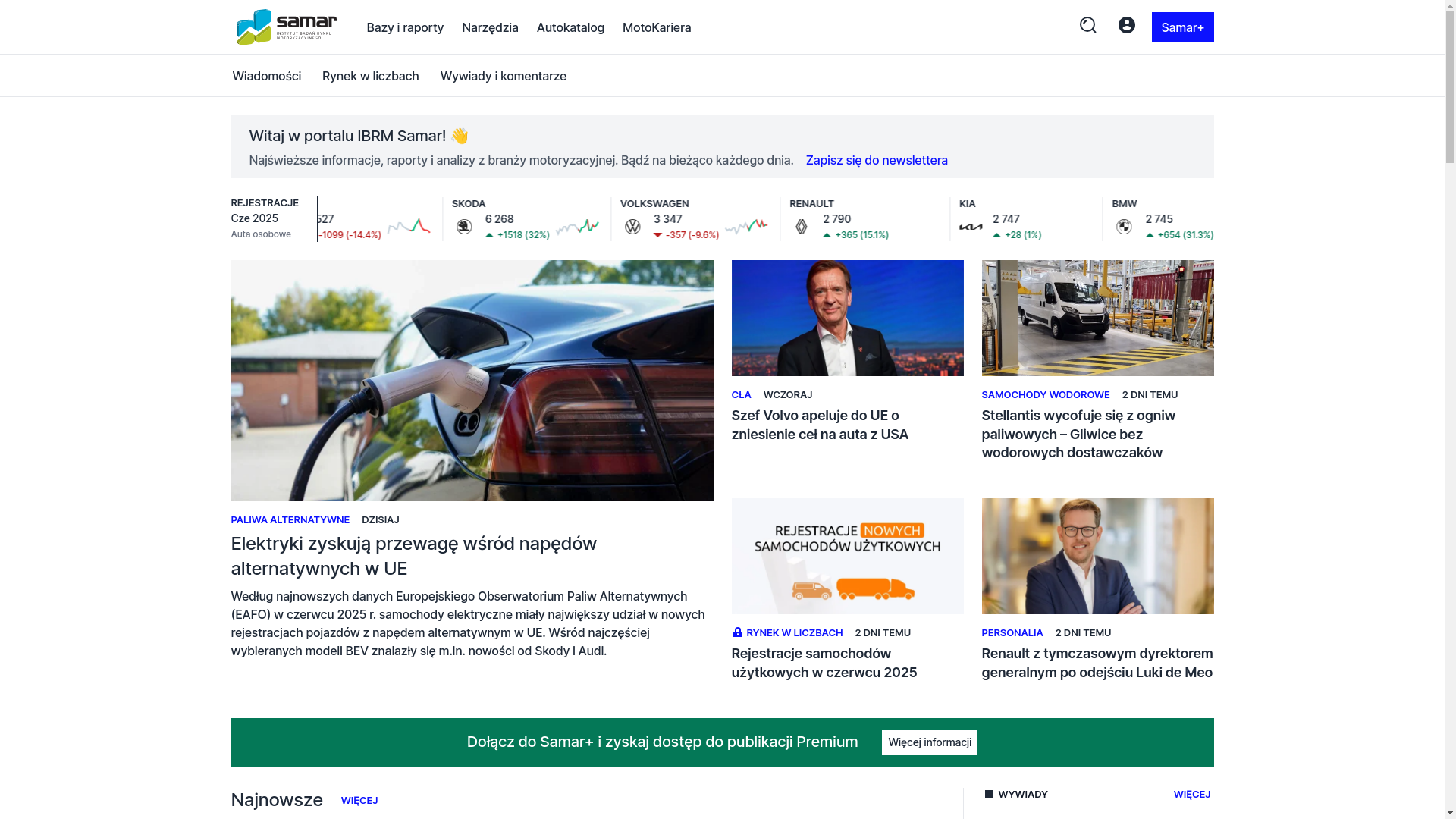Click the article summary paragraph about EAFO
1456x819 pixels.
pos(468,623)
